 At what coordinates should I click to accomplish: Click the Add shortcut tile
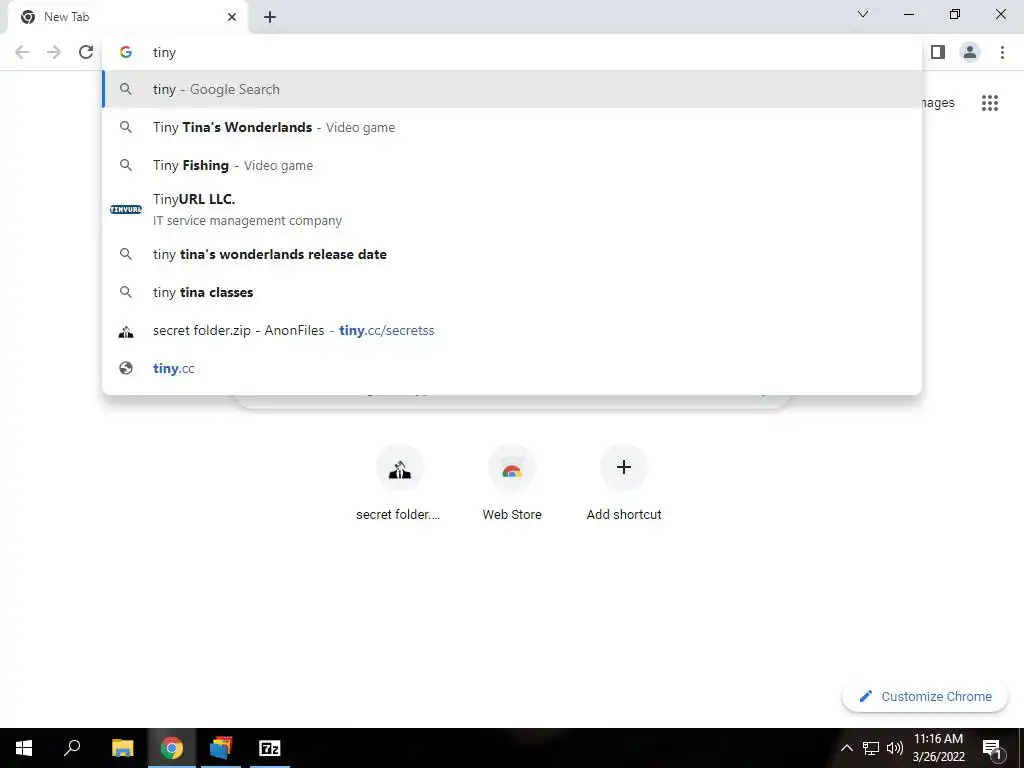pyautogui.click(x=624, y=483)
